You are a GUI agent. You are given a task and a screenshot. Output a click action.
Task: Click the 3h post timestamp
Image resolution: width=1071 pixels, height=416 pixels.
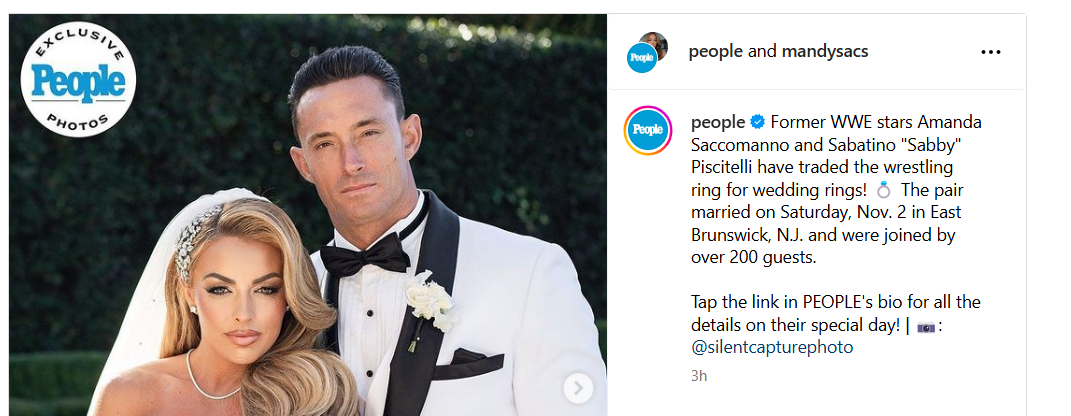click(x=699, y=376)
